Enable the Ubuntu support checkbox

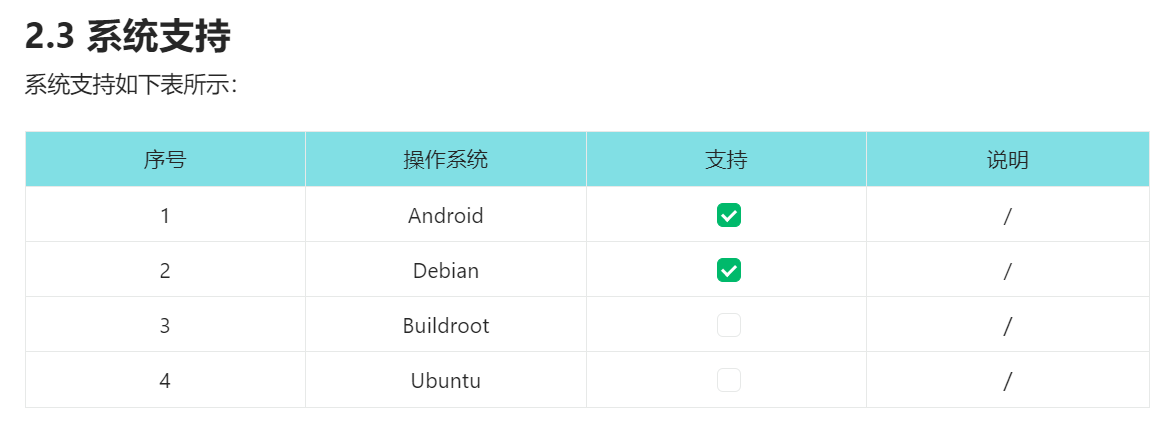[x=728, y=380]
